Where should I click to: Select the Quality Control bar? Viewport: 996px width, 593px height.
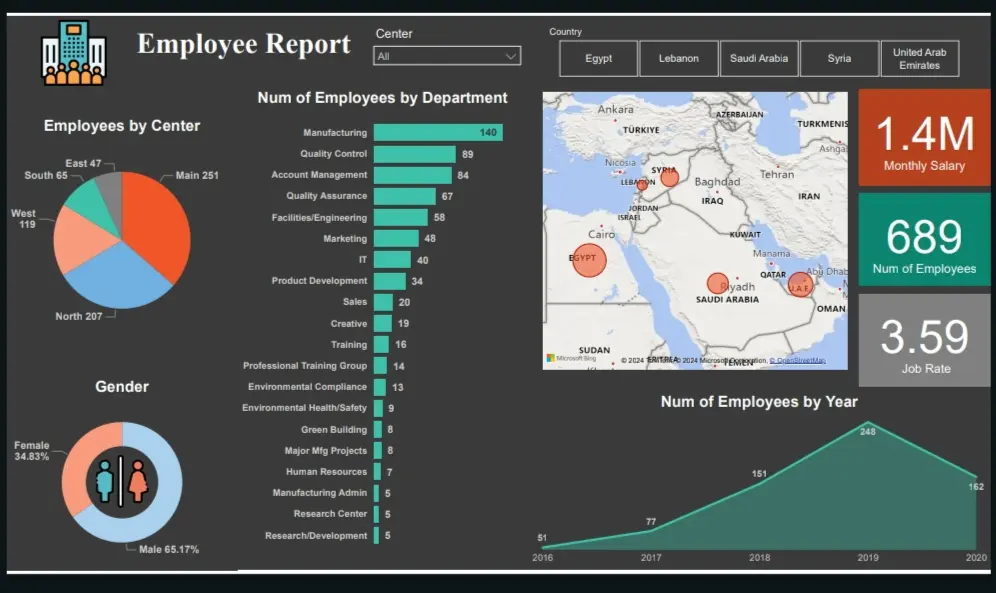414,154
